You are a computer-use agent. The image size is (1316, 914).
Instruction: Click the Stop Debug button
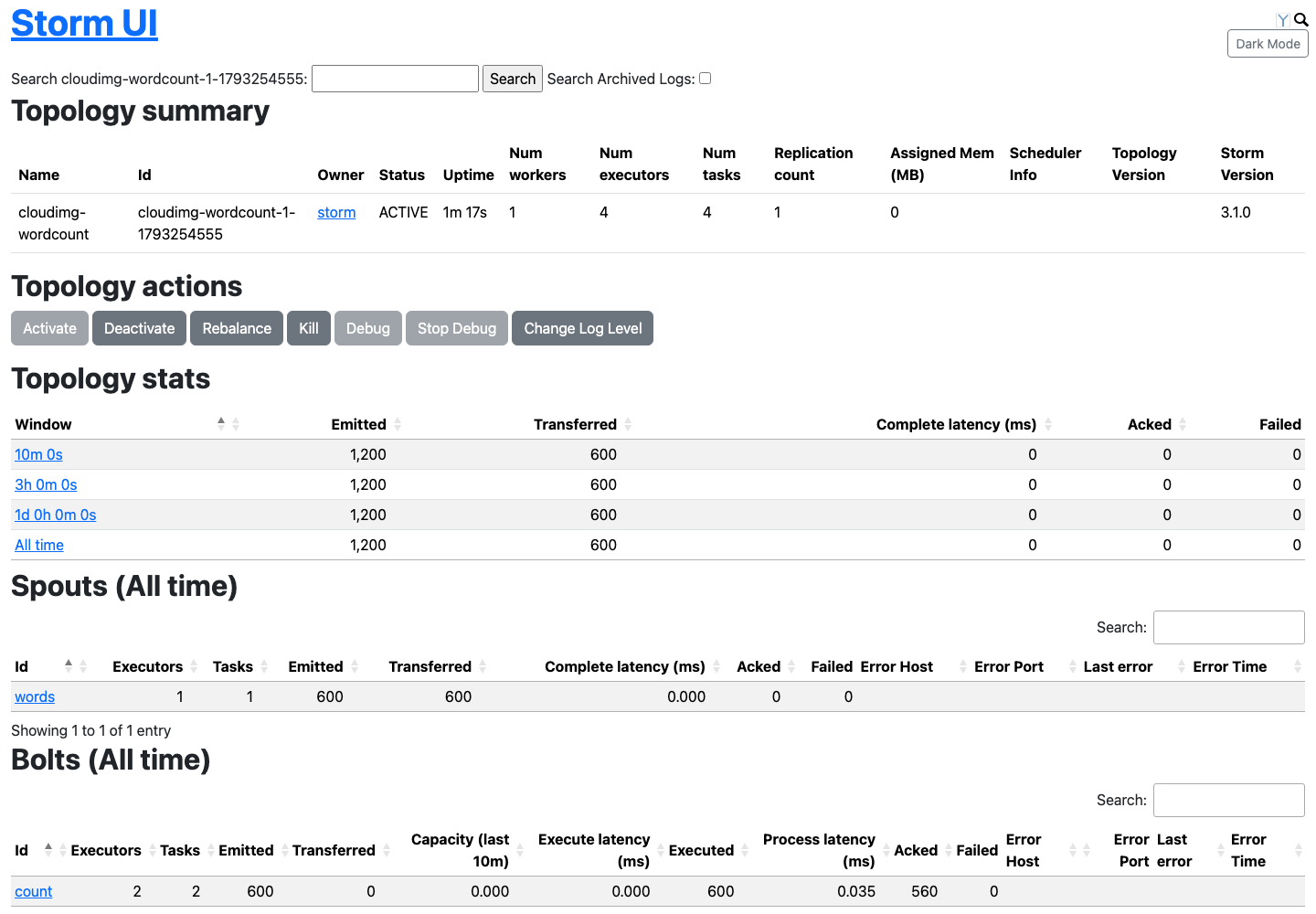[x=457, y=328]
